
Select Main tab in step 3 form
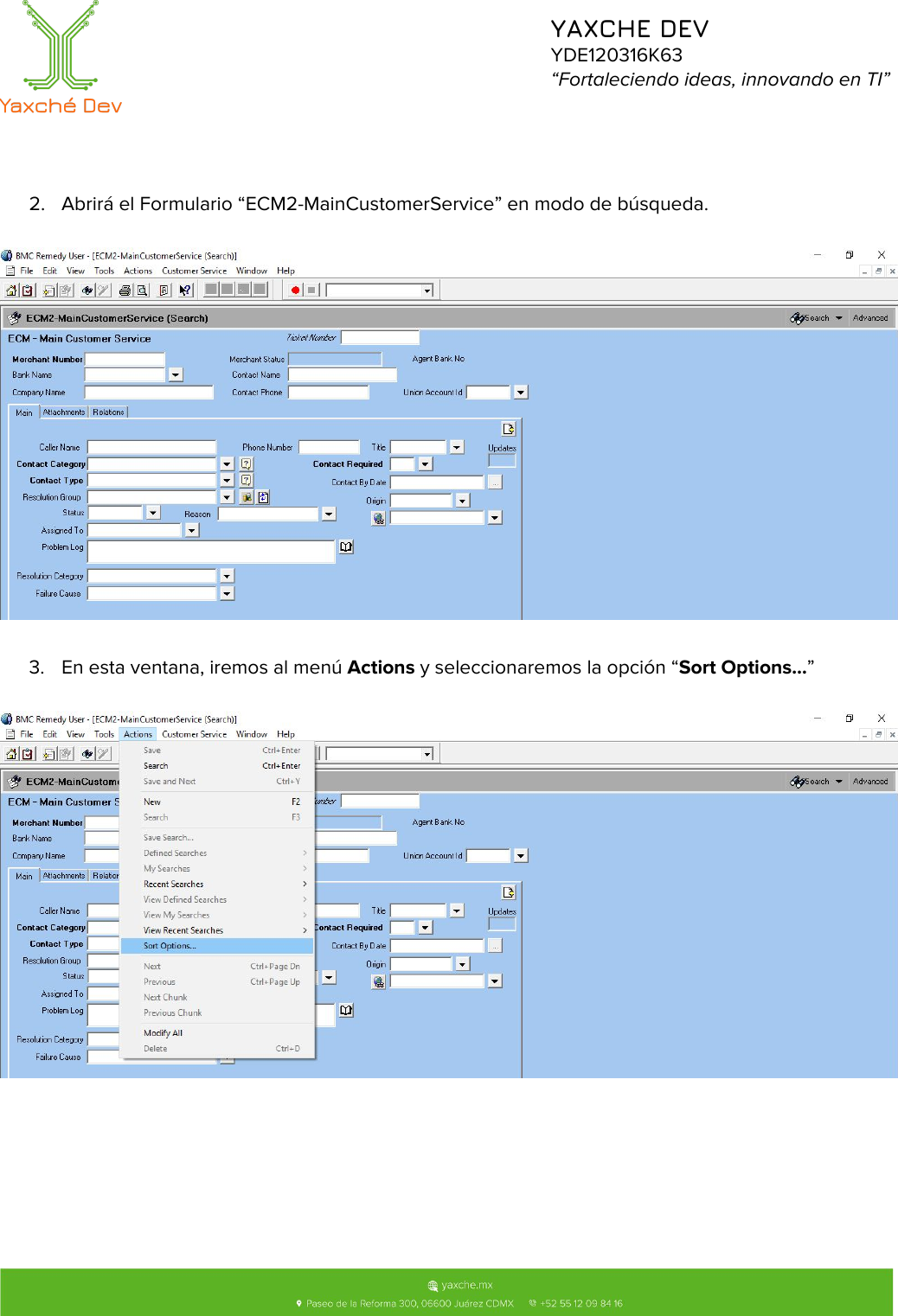[x=24, y=876]
